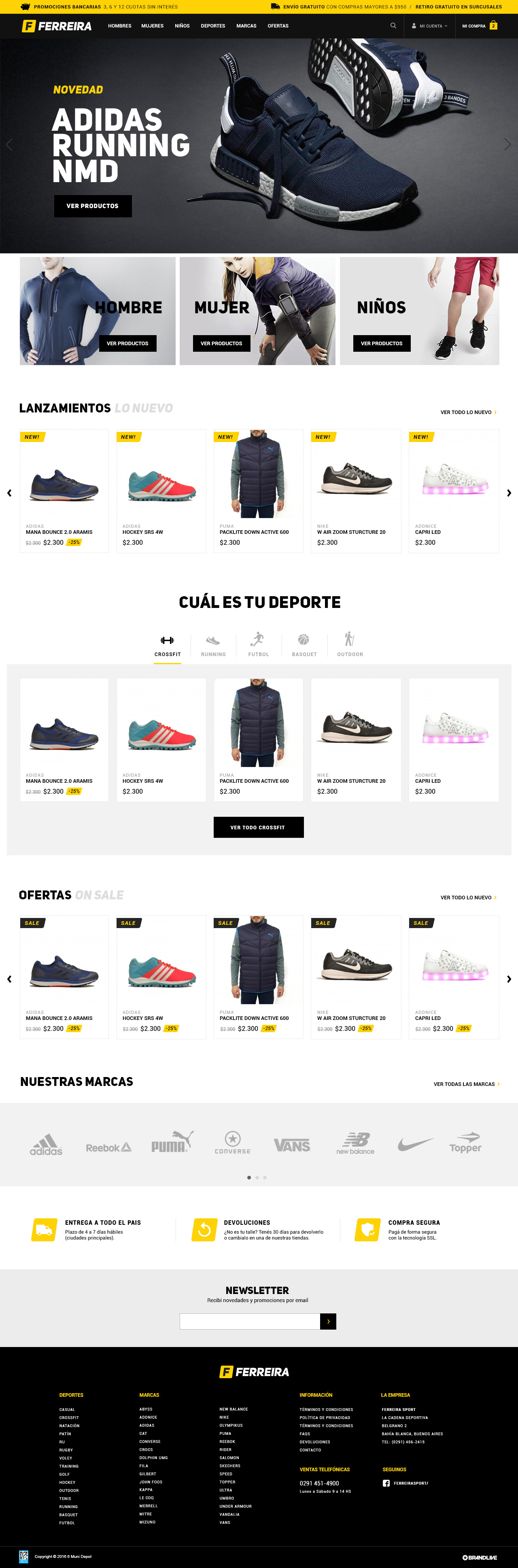
Task: Open the shopping bag cart icon
Action: click(494, 25)
